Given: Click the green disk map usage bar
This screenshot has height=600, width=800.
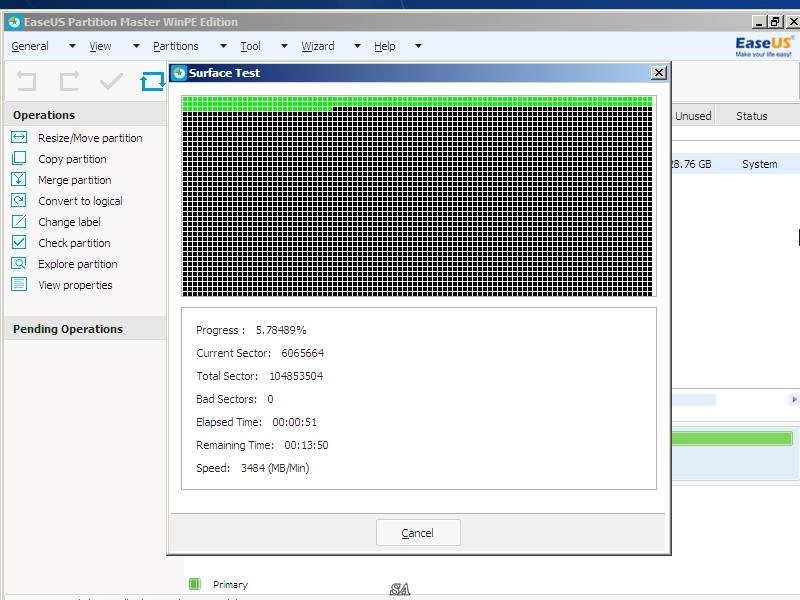Looking at the screenshot, I should 732,438.
